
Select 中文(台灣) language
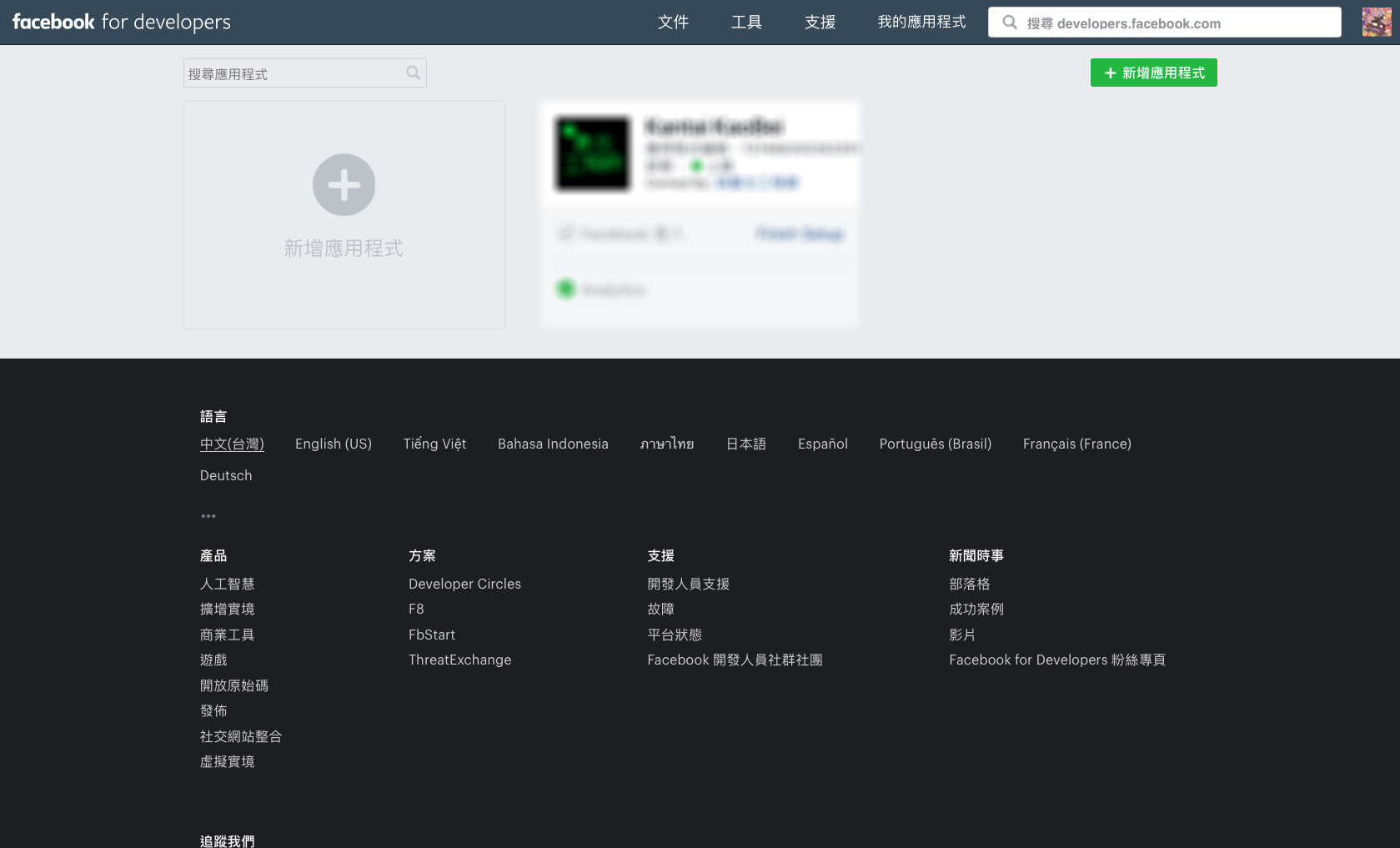pyautogui.click(x=232, y=444)
